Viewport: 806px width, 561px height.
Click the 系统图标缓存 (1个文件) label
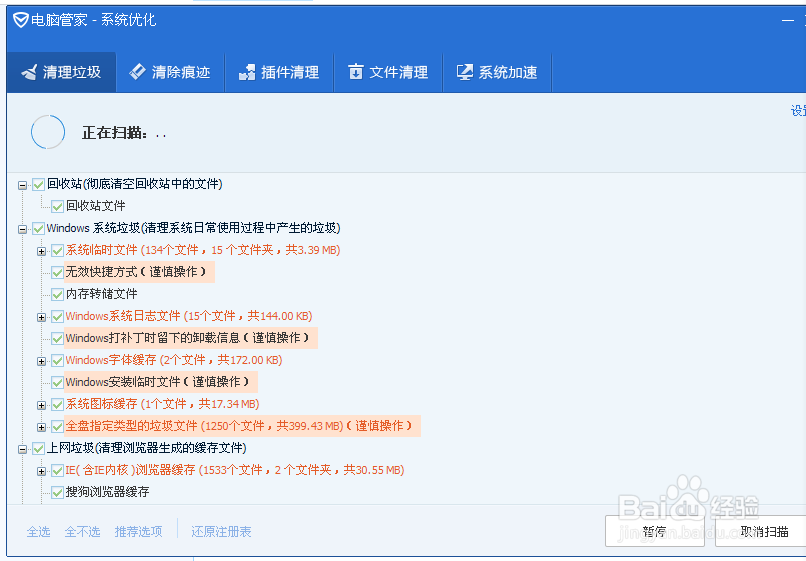162,404
